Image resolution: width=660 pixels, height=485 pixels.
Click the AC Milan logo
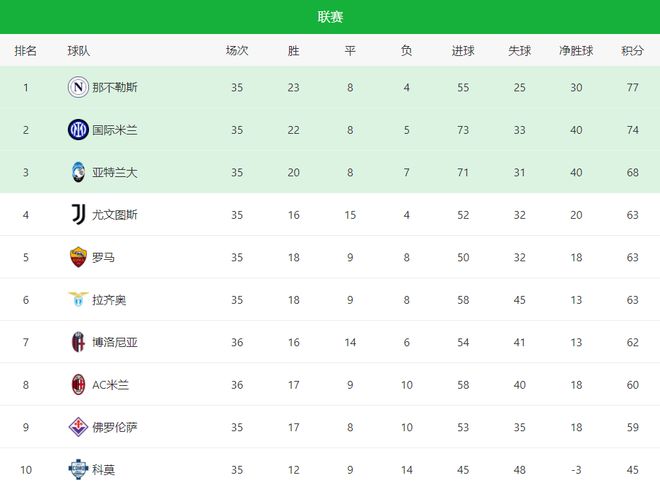(78, 384)
